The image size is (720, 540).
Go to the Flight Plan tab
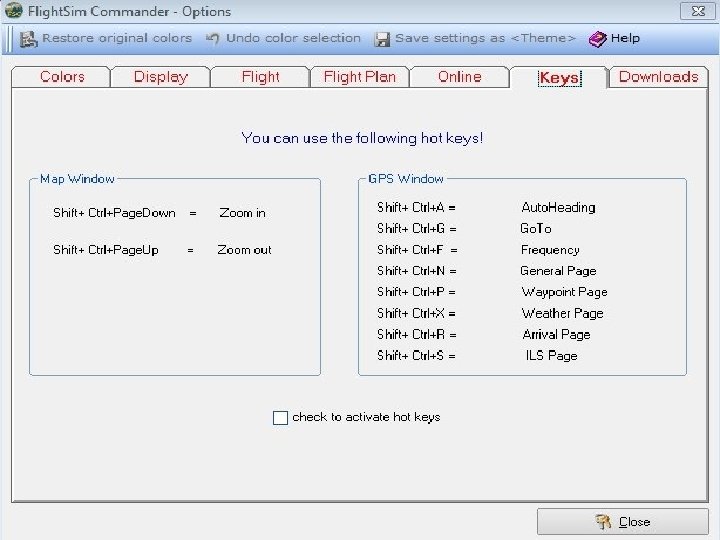pos(360,77)
